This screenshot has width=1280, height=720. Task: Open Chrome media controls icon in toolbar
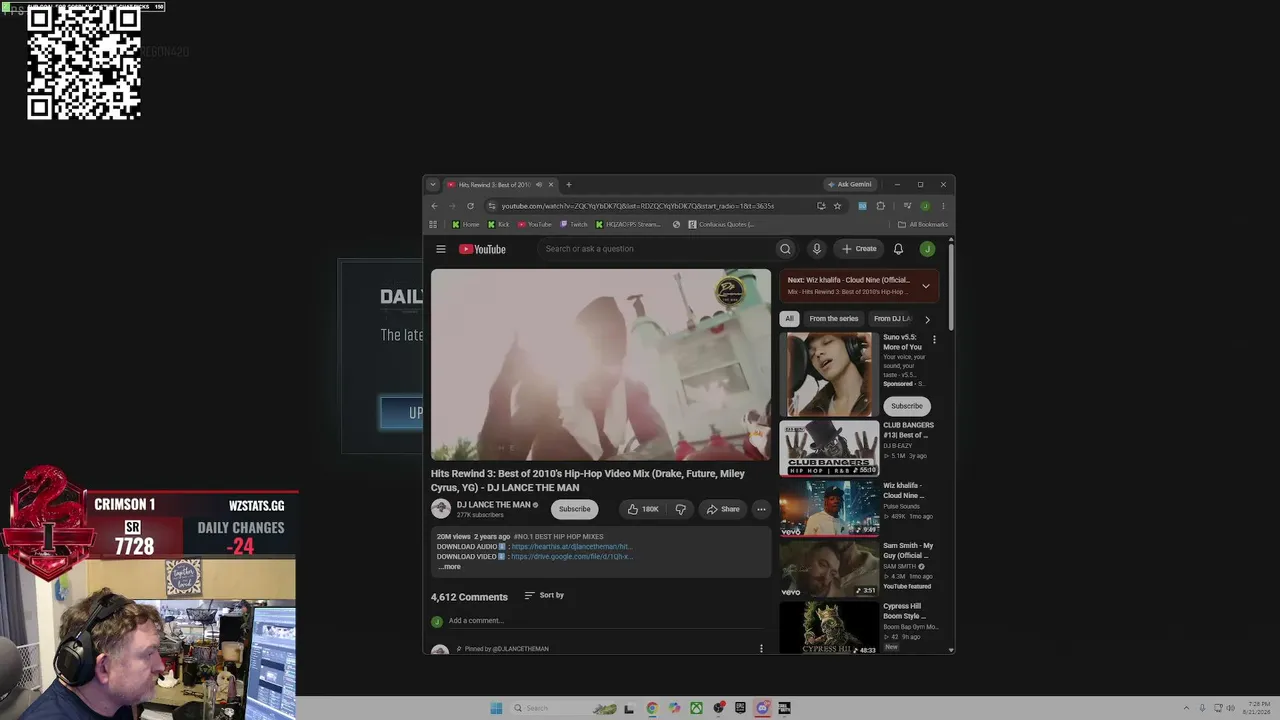tap(907, 206)
